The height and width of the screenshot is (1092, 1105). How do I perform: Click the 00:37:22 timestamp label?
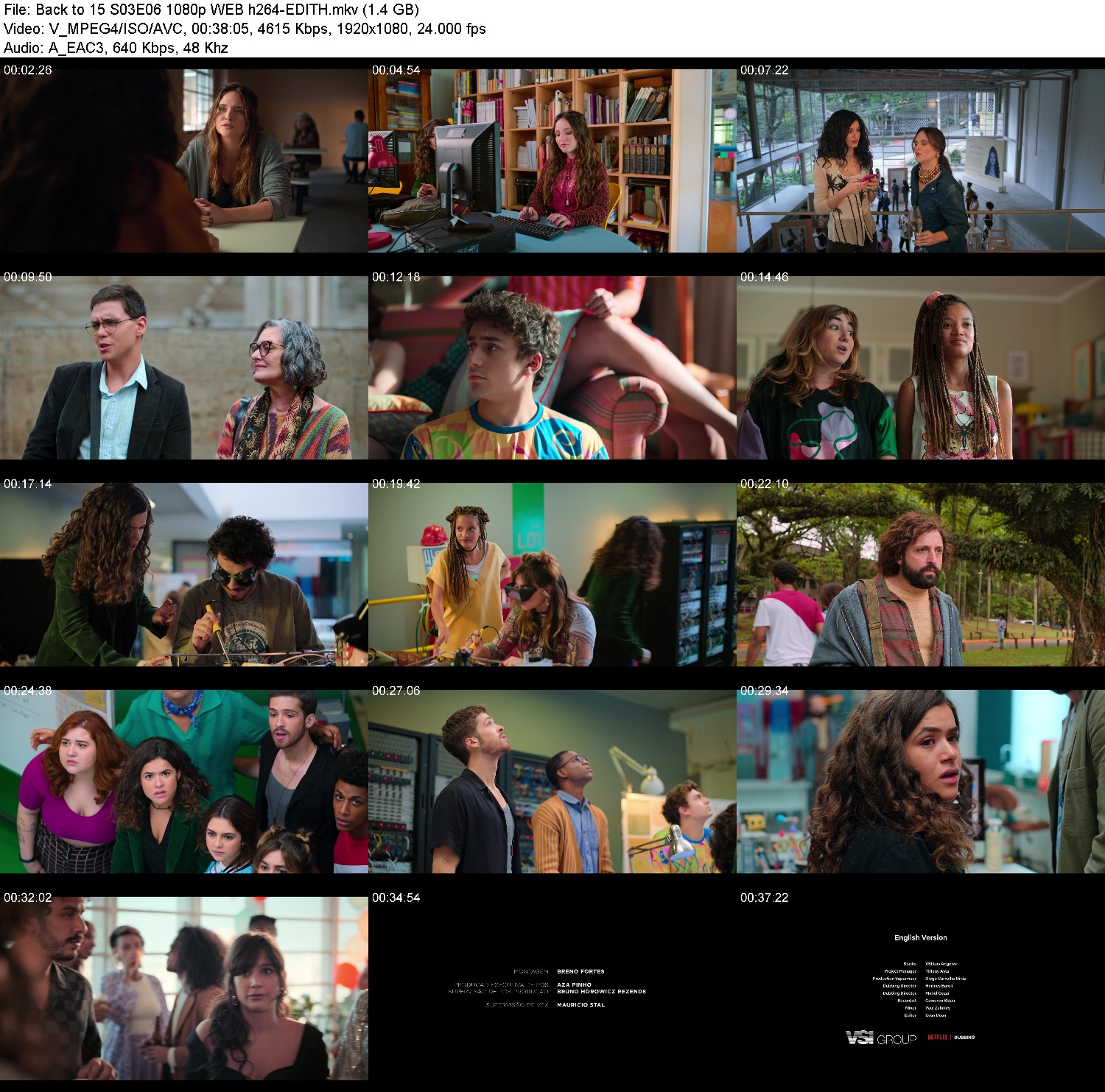765,898
